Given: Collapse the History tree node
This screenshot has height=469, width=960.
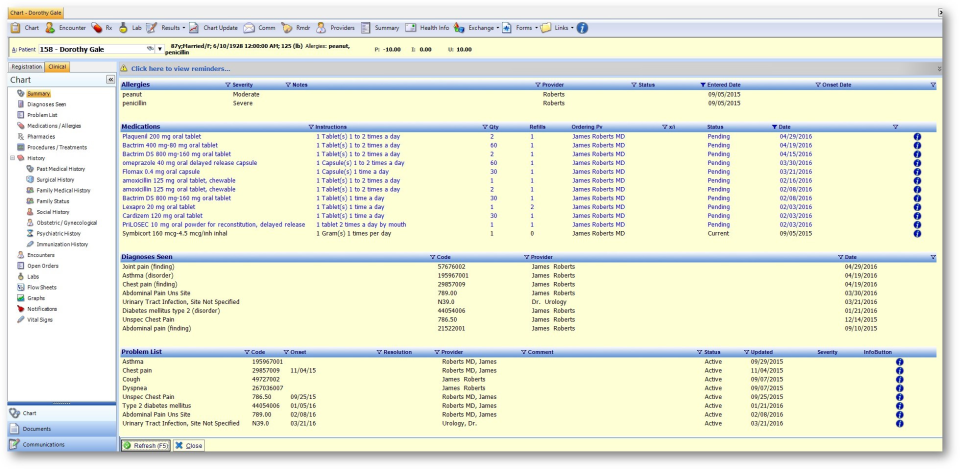Looking at the screenshot, I should tap(13, 158).
